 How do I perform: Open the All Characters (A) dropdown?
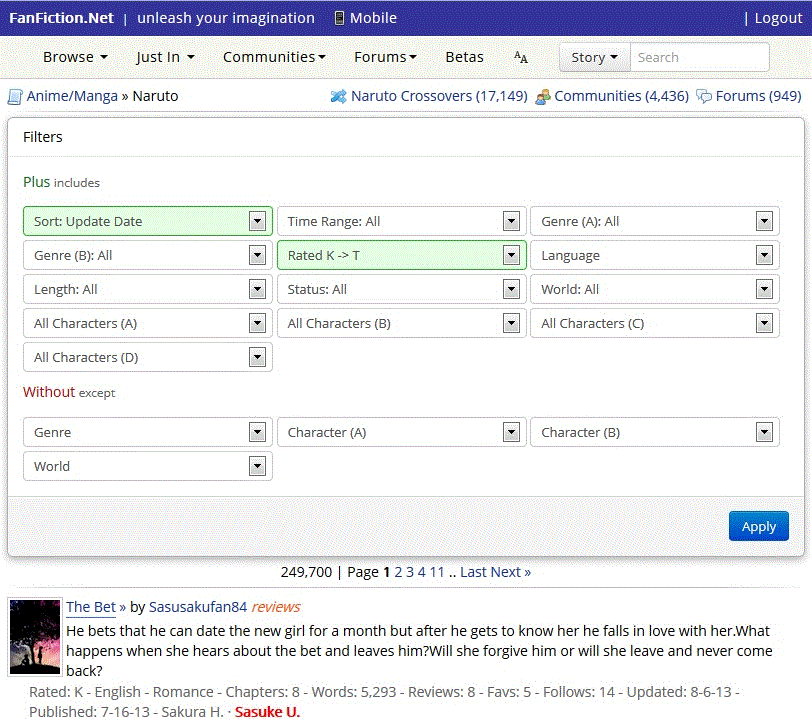(x=148, y=324)
